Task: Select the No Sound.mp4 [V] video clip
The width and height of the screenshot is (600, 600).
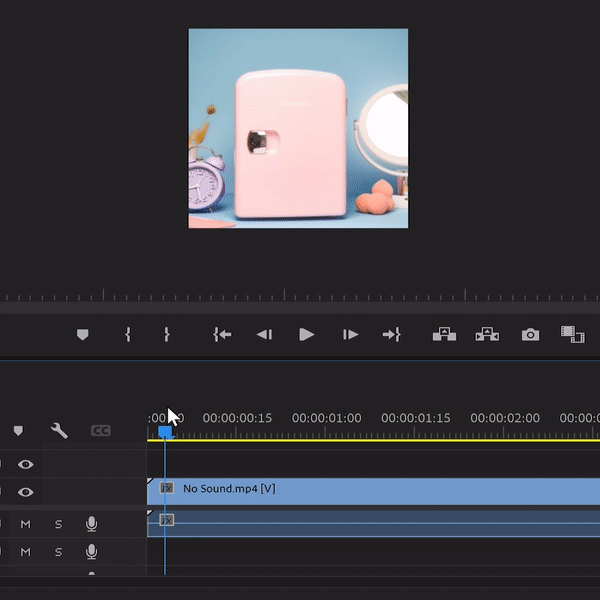Action: [x=373, y=492]
